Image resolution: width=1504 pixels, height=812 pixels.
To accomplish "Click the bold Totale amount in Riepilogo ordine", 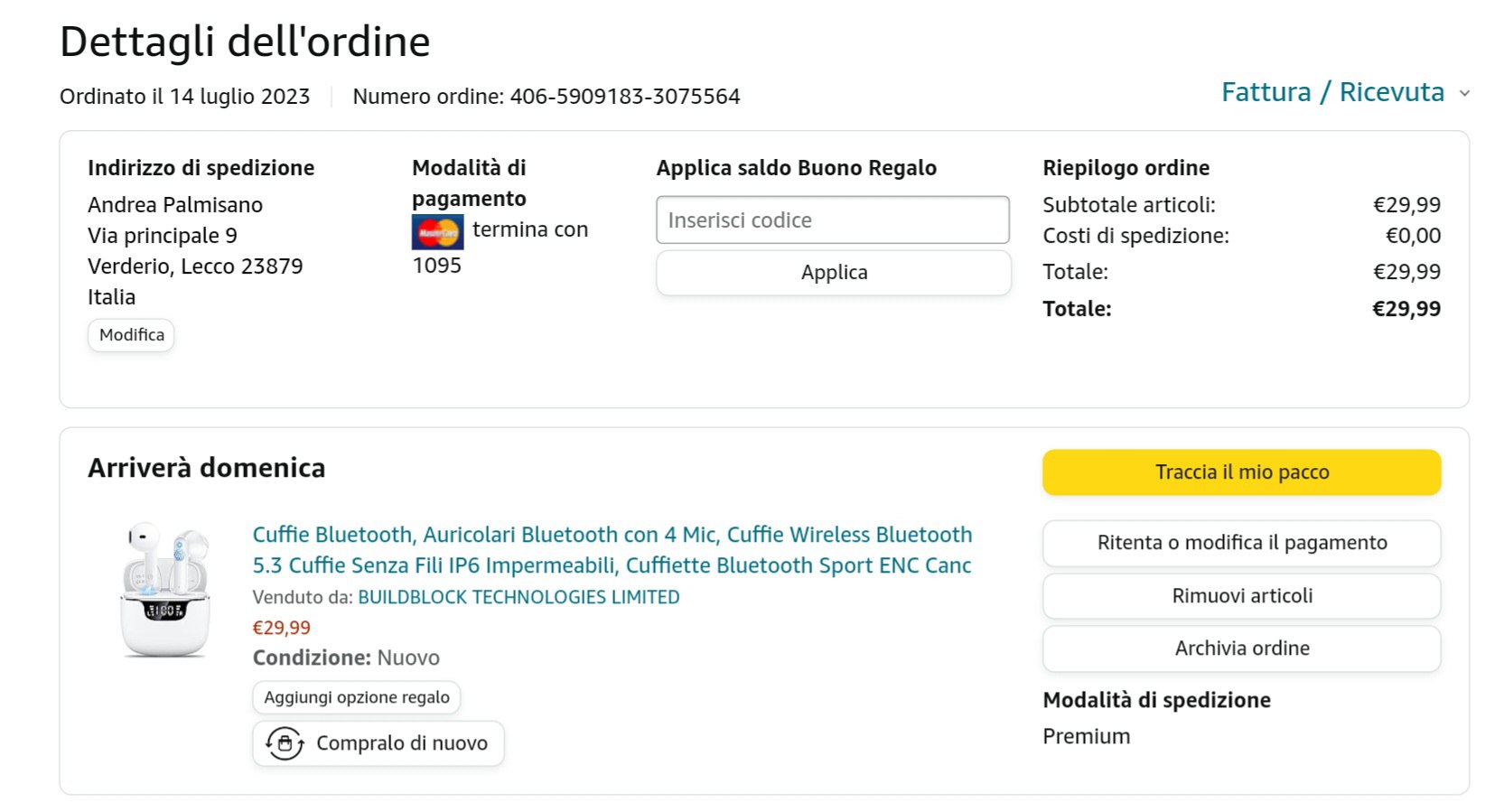I will (x=1406, y=309).
